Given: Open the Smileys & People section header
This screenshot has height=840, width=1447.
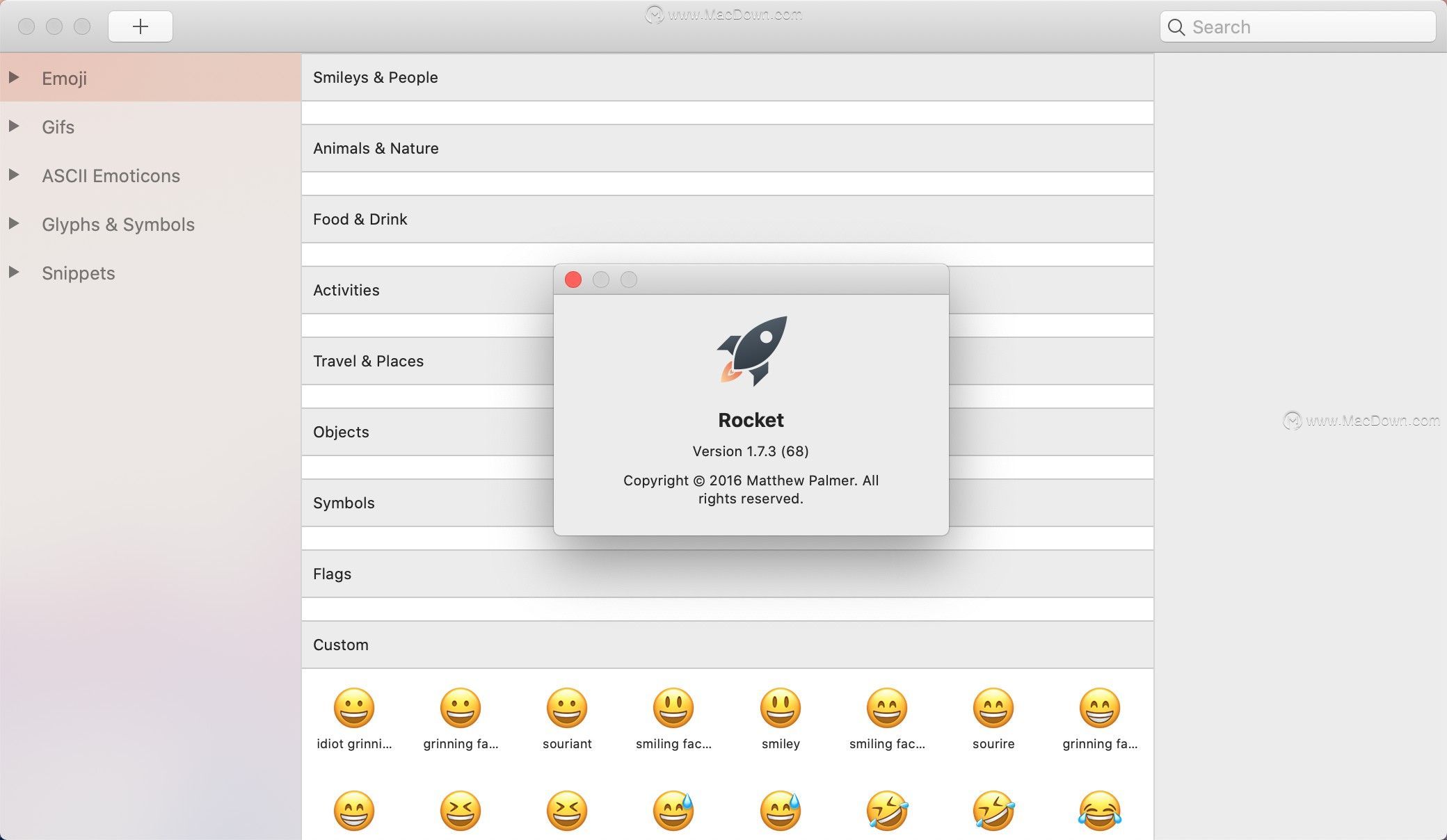Looking at the screenshot, I should pos(728,77).
